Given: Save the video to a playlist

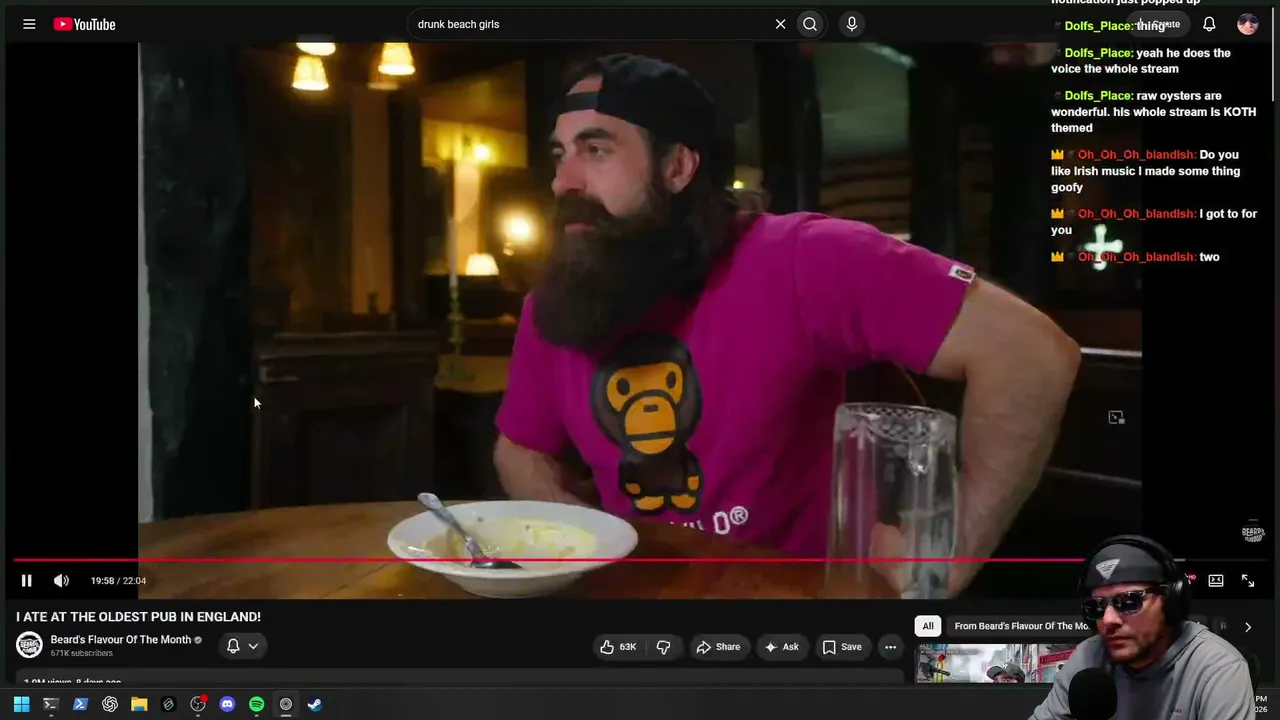Looking at the screenshot, I should click(842, 647).
